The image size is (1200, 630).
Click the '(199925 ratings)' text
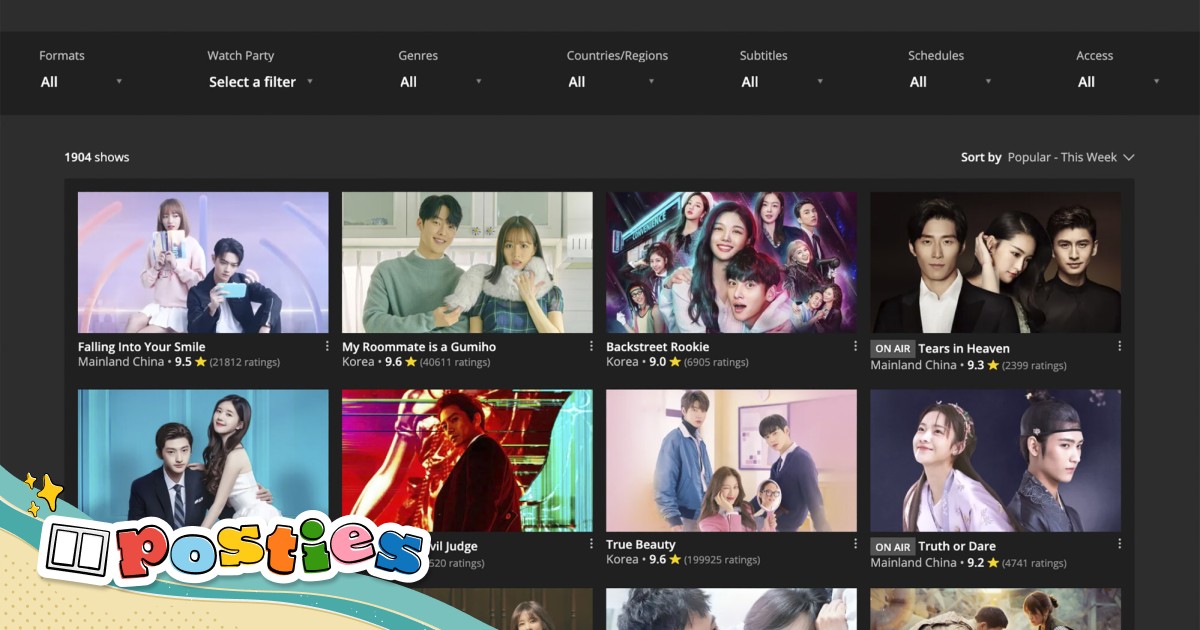click(x=722, y=561)
